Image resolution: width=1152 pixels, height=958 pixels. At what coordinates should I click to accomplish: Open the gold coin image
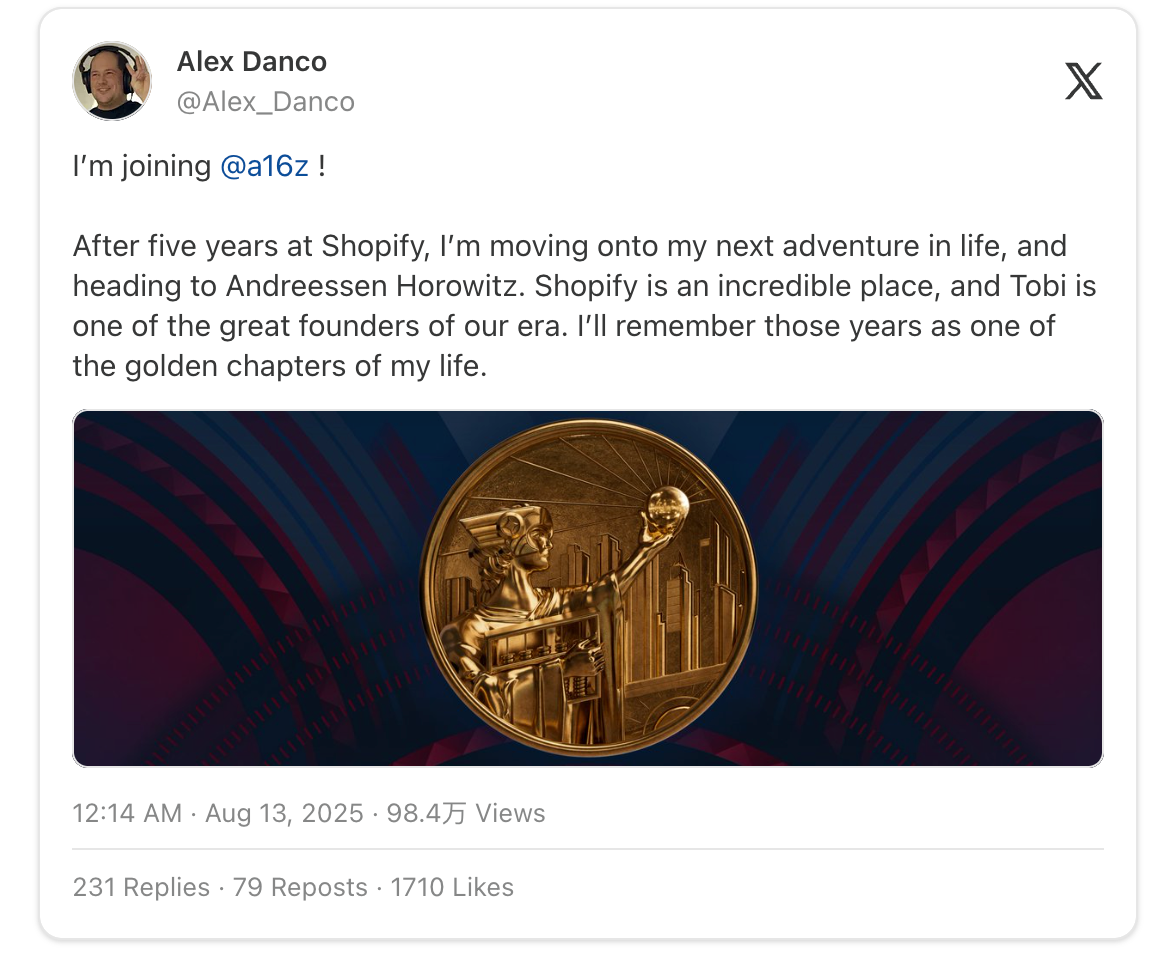pos(588,588)
